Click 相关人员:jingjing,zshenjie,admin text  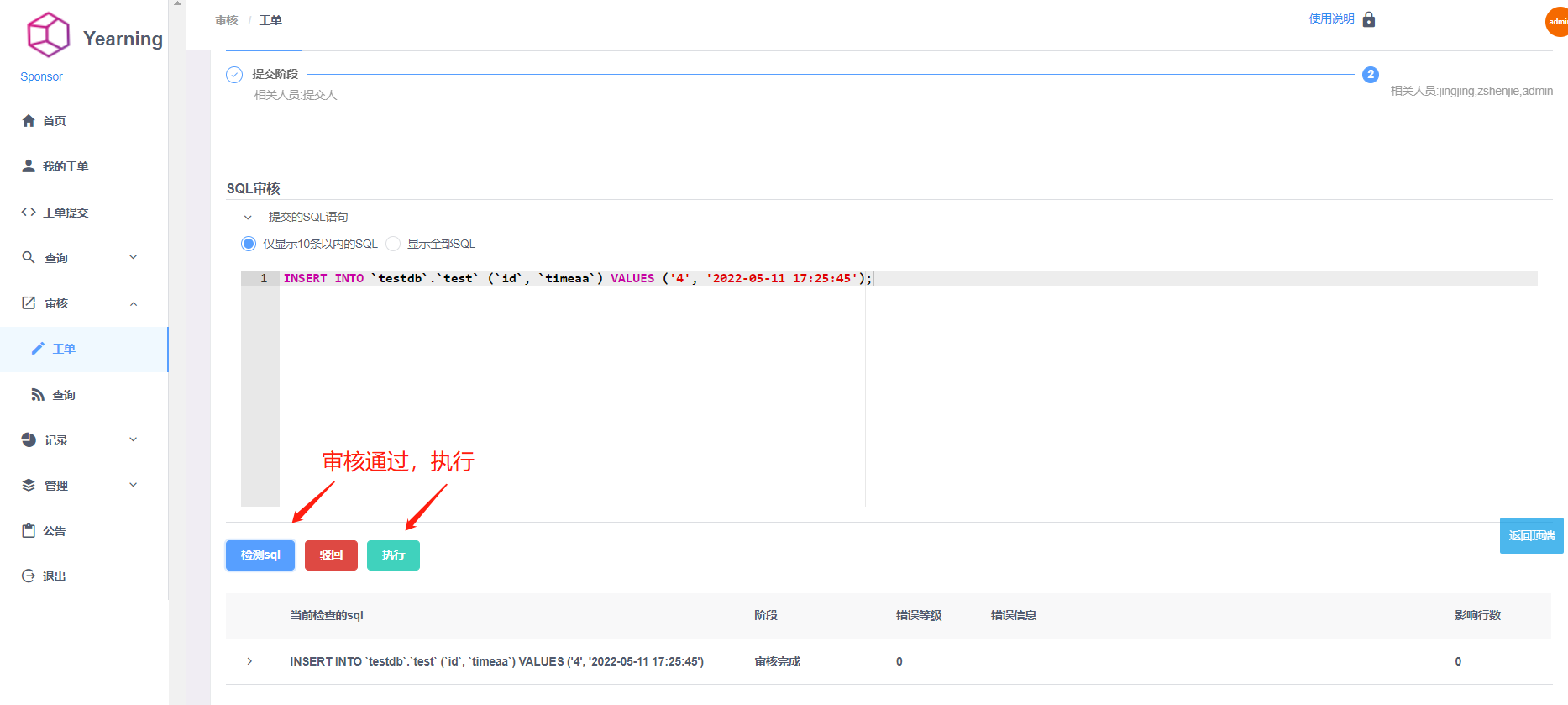coord(1471,91)
